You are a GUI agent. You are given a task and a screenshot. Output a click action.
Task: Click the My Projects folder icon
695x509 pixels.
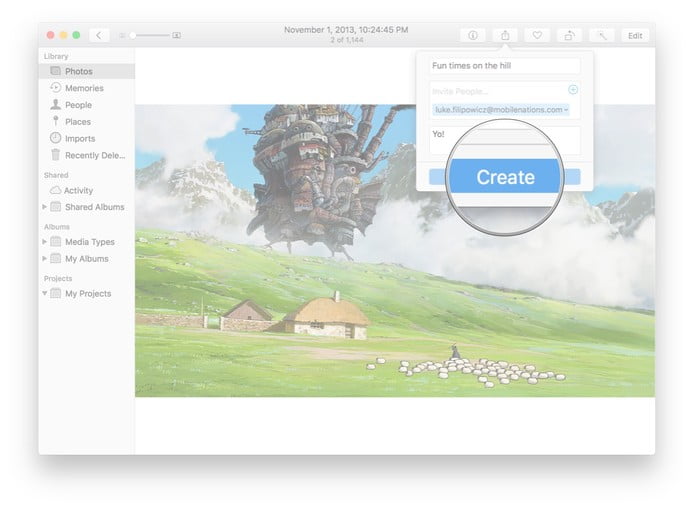[55, 293]
